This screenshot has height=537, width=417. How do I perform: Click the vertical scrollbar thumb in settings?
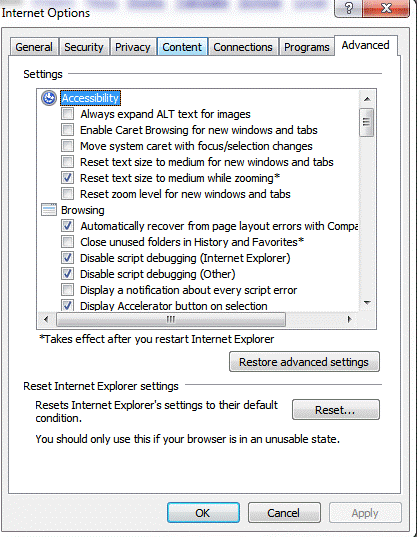(x=367, y=122)
